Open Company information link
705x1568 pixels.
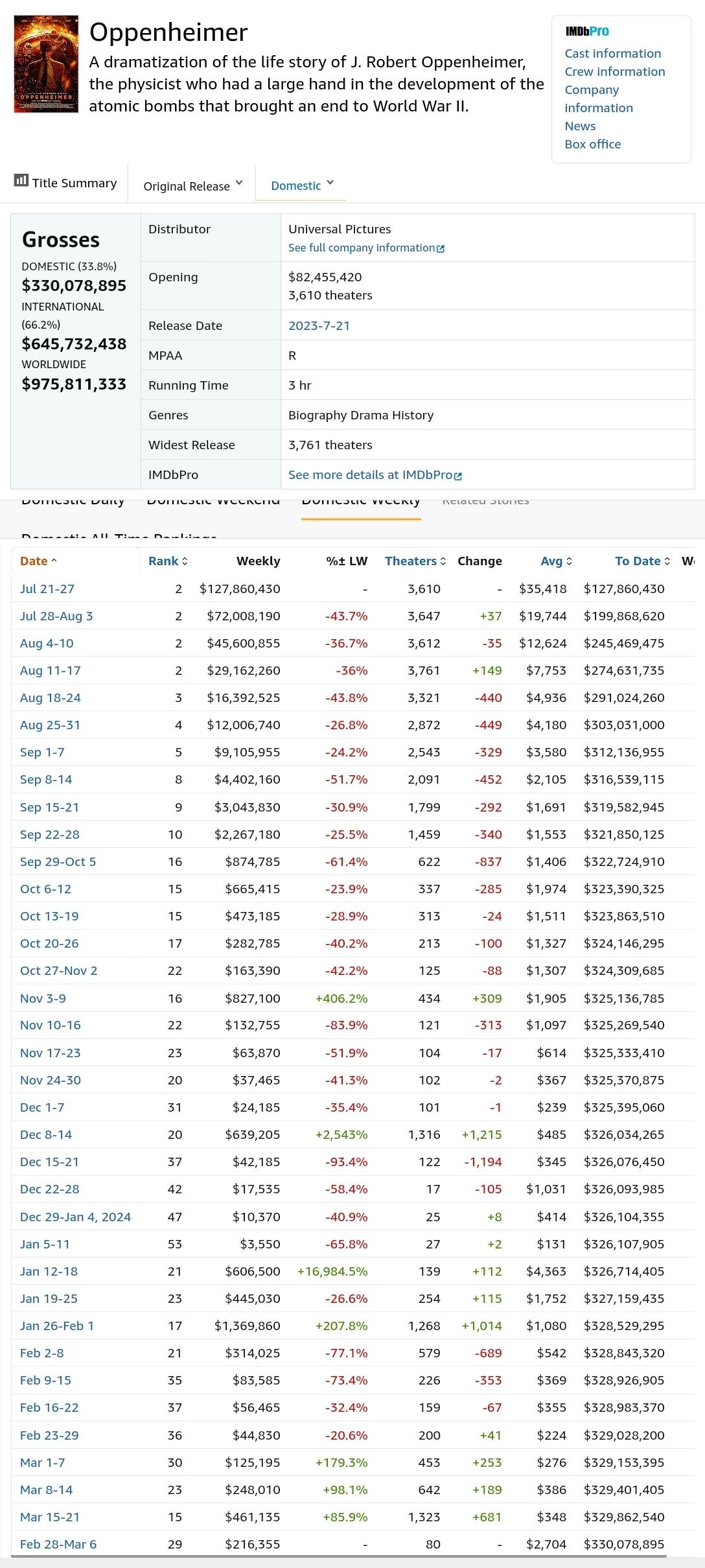[599, 99]
